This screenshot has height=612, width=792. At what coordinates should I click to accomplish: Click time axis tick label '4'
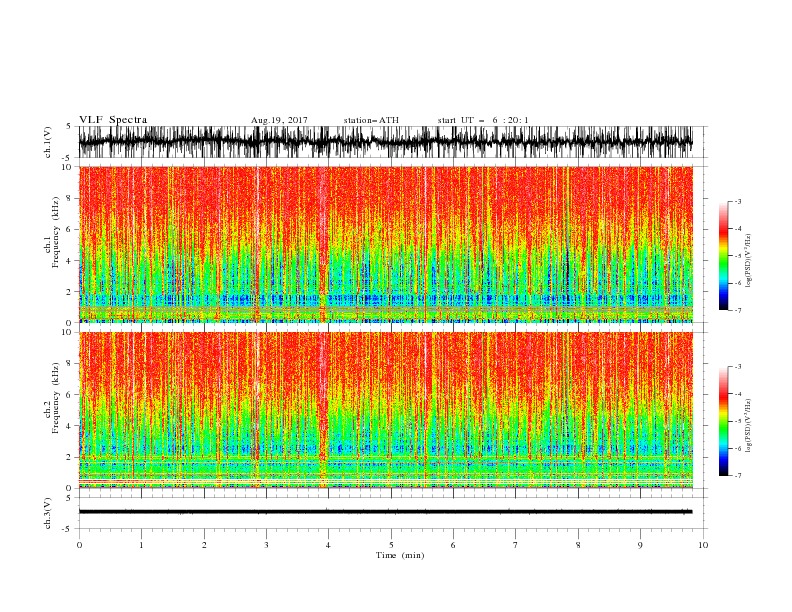[328, 545]
